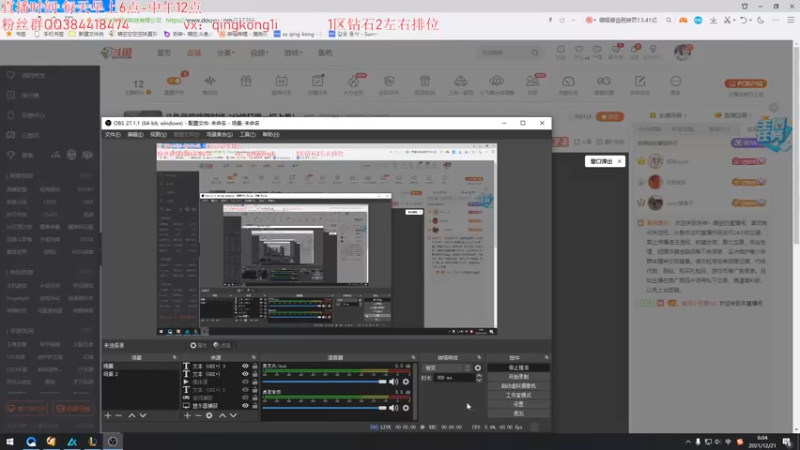This screenshot has height=450, width=800.
Task: Toggle visibility of media source row
Action: click(x=245, y=382)
